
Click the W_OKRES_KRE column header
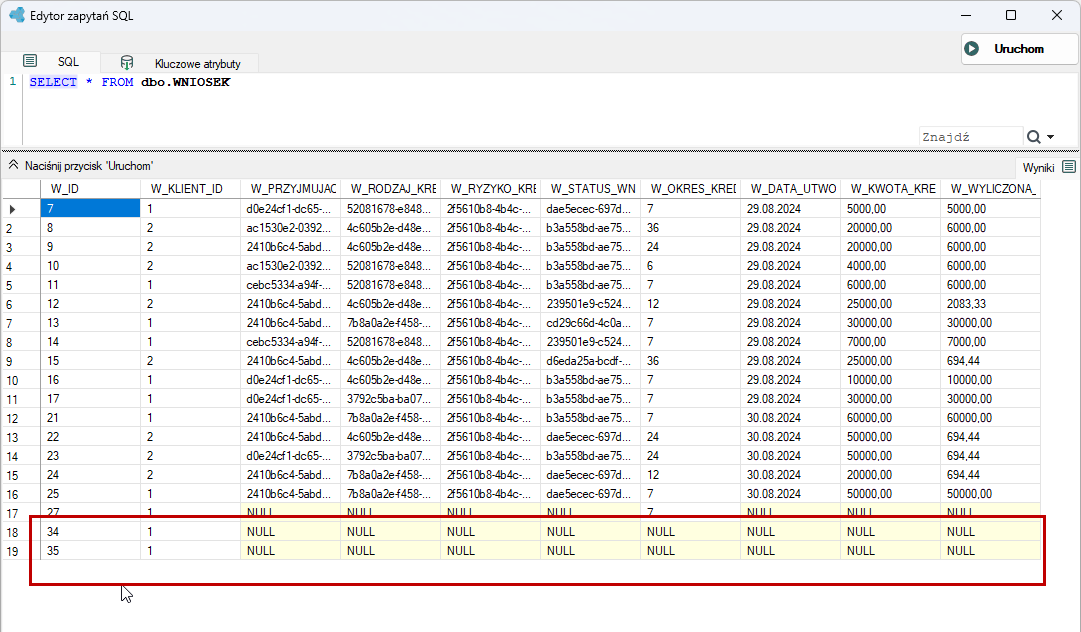pyautogui.click(x=690, y=189)
